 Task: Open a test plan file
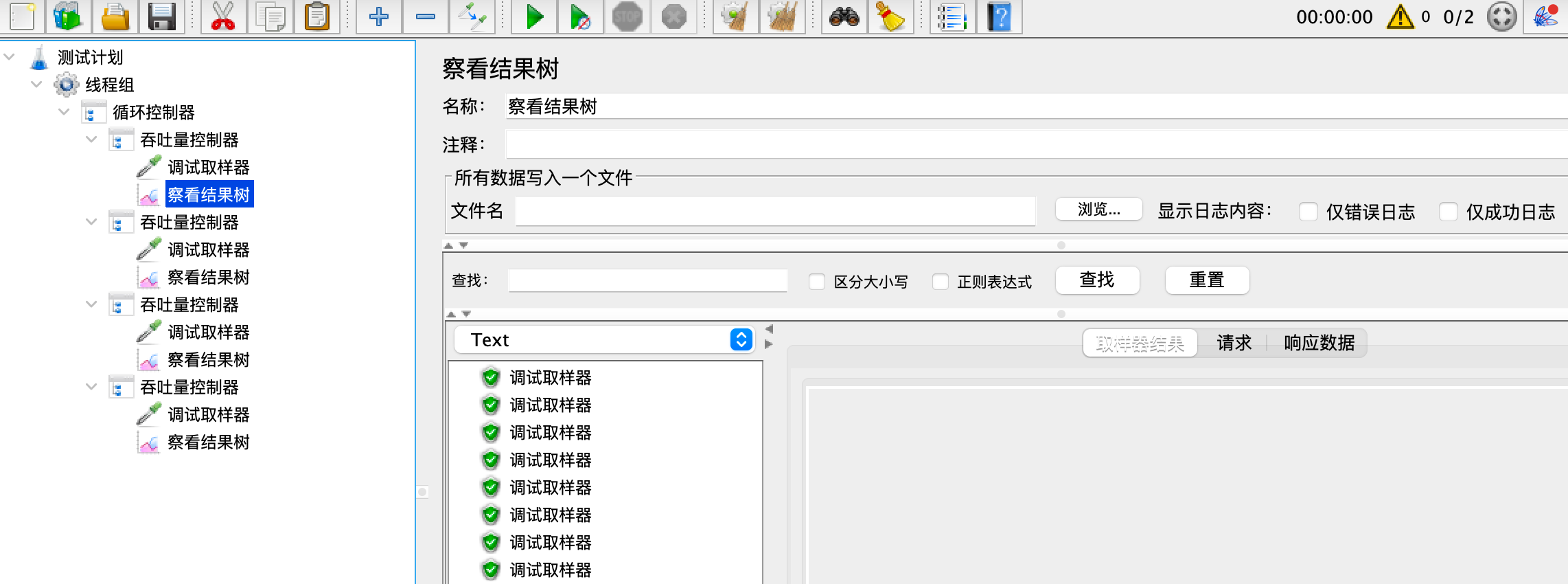tap(115, 16)
